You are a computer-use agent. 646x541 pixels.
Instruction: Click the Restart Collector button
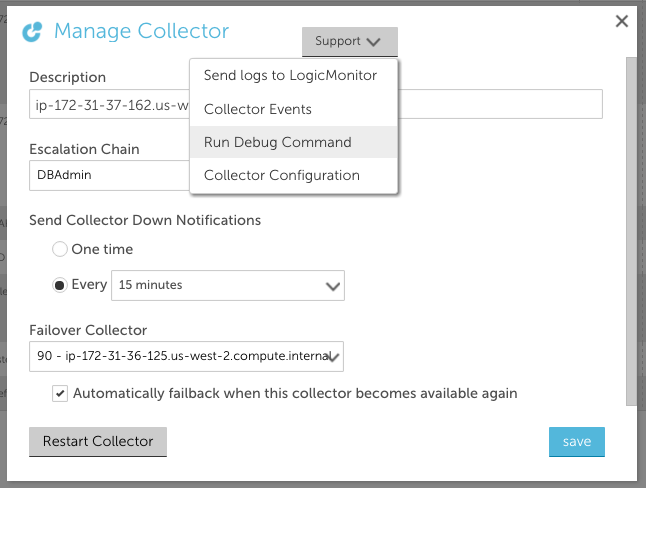(98, 441)
